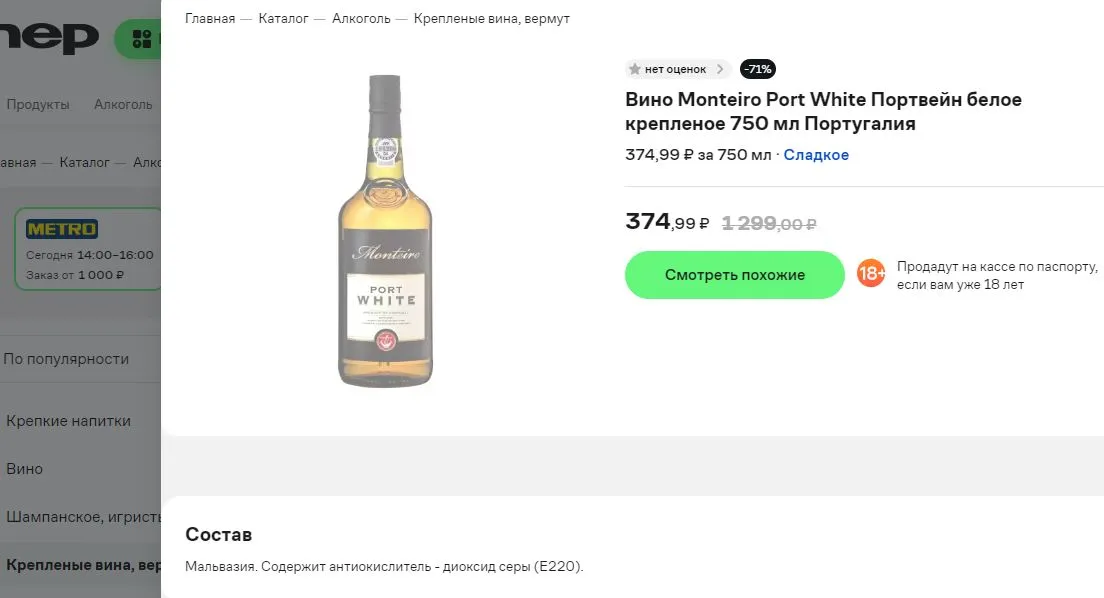
Task: Switch to the 'Продукты' tab
Action: pos(38,104)
